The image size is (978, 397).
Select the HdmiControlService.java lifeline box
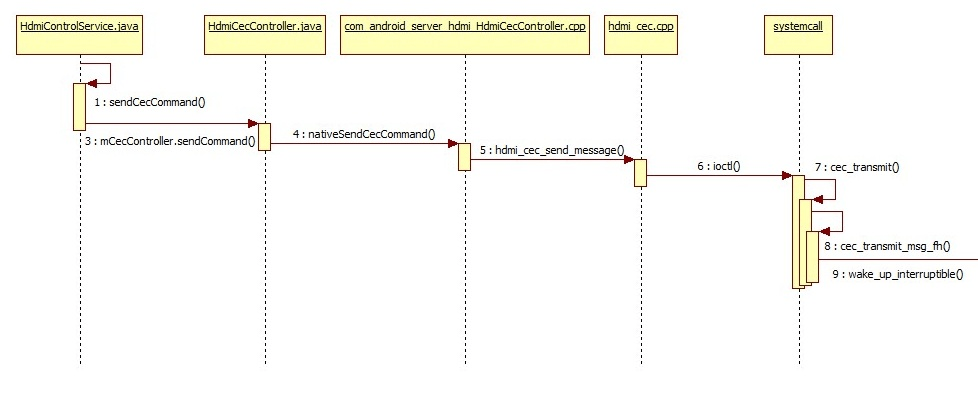[x=80, y=36]
